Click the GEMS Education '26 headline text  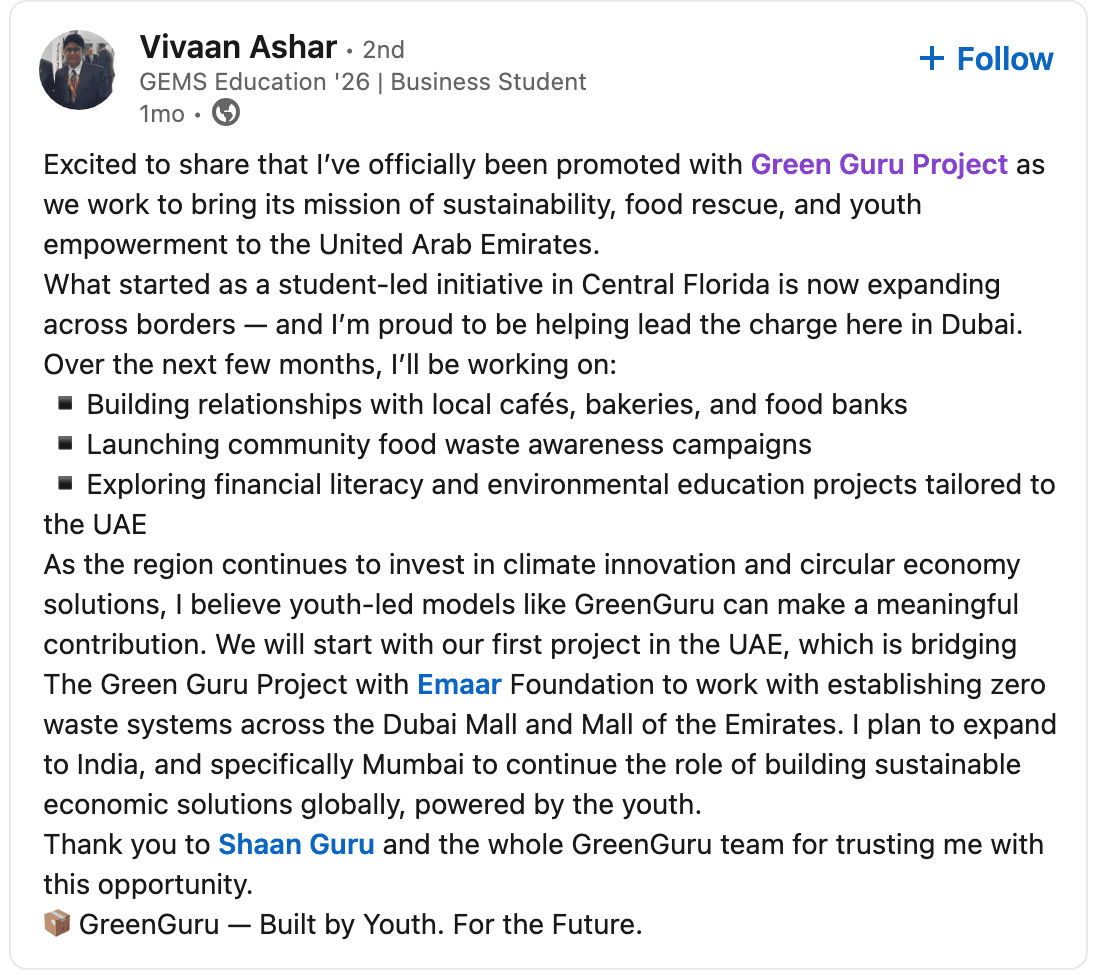point(362,81)
